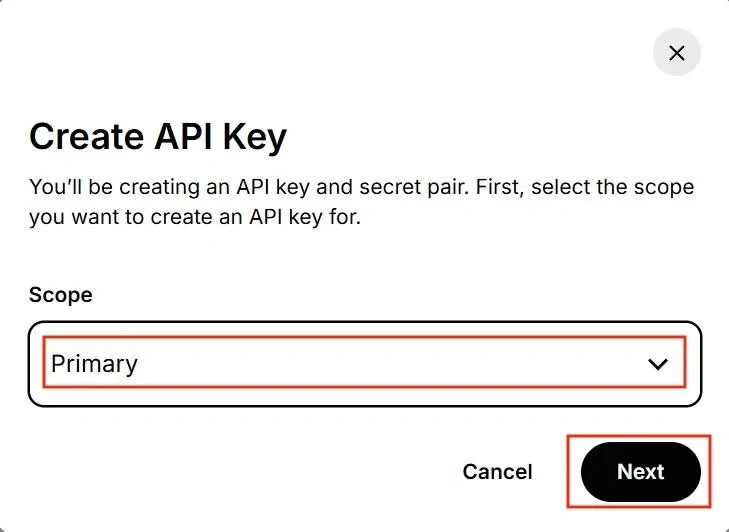Viewport: 729px width, 532px height.
Task: Click the Create API Key heading
Action: 158,136
